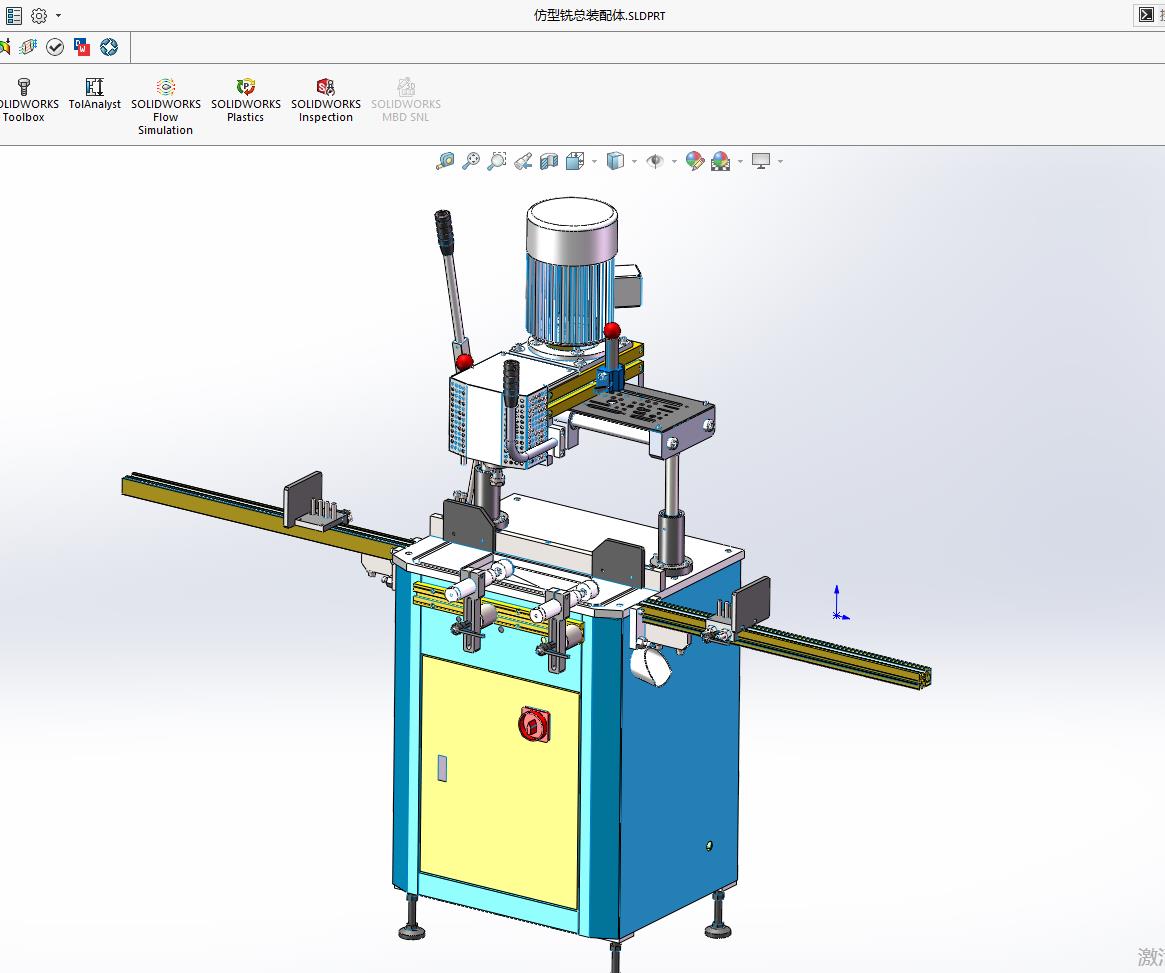Open the View Orientation cube icon
This screenshot has height=973, width=1165.
pos(575,161)
